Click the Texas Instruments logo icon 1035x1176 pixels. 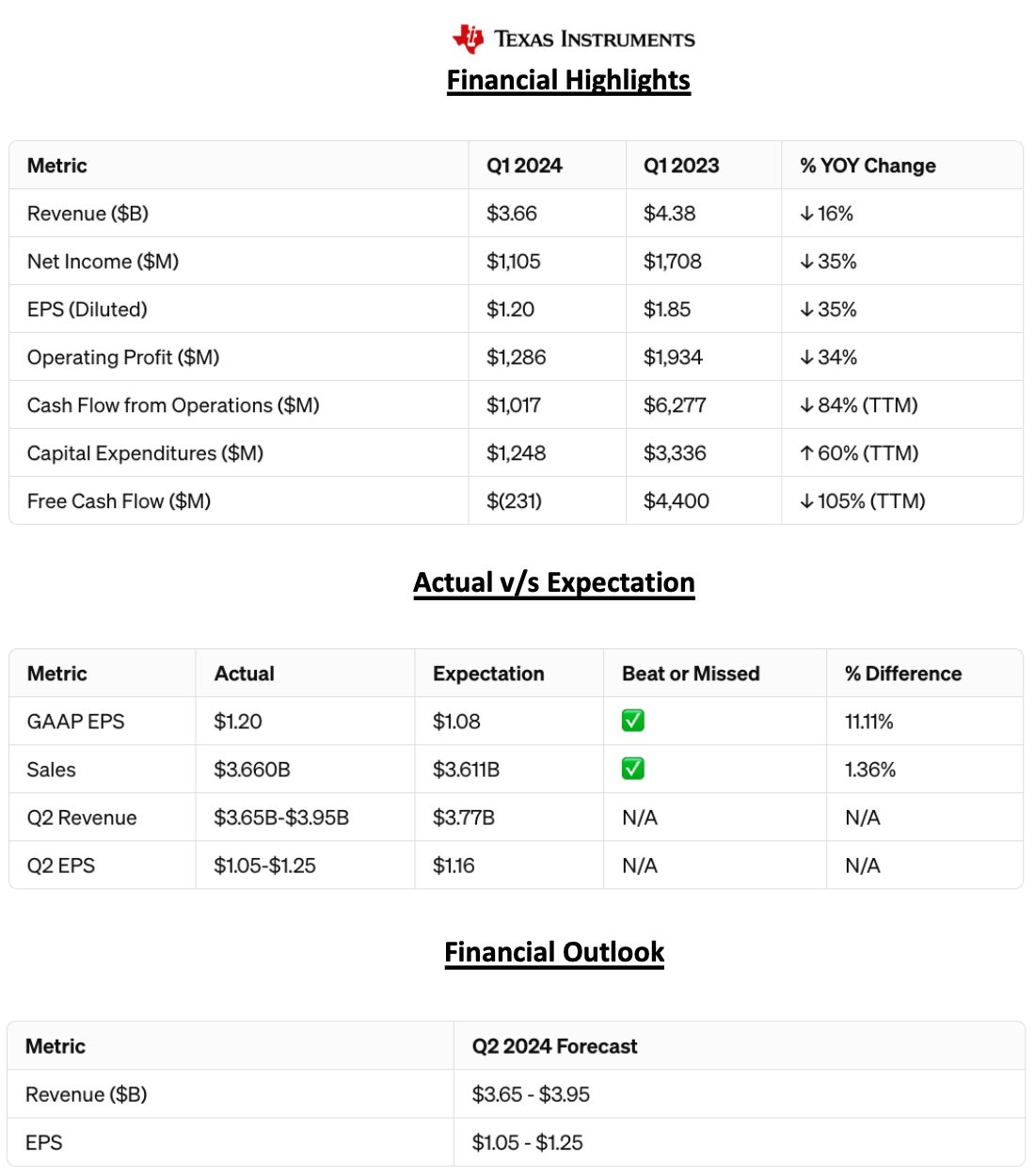[x=469, y=39]
